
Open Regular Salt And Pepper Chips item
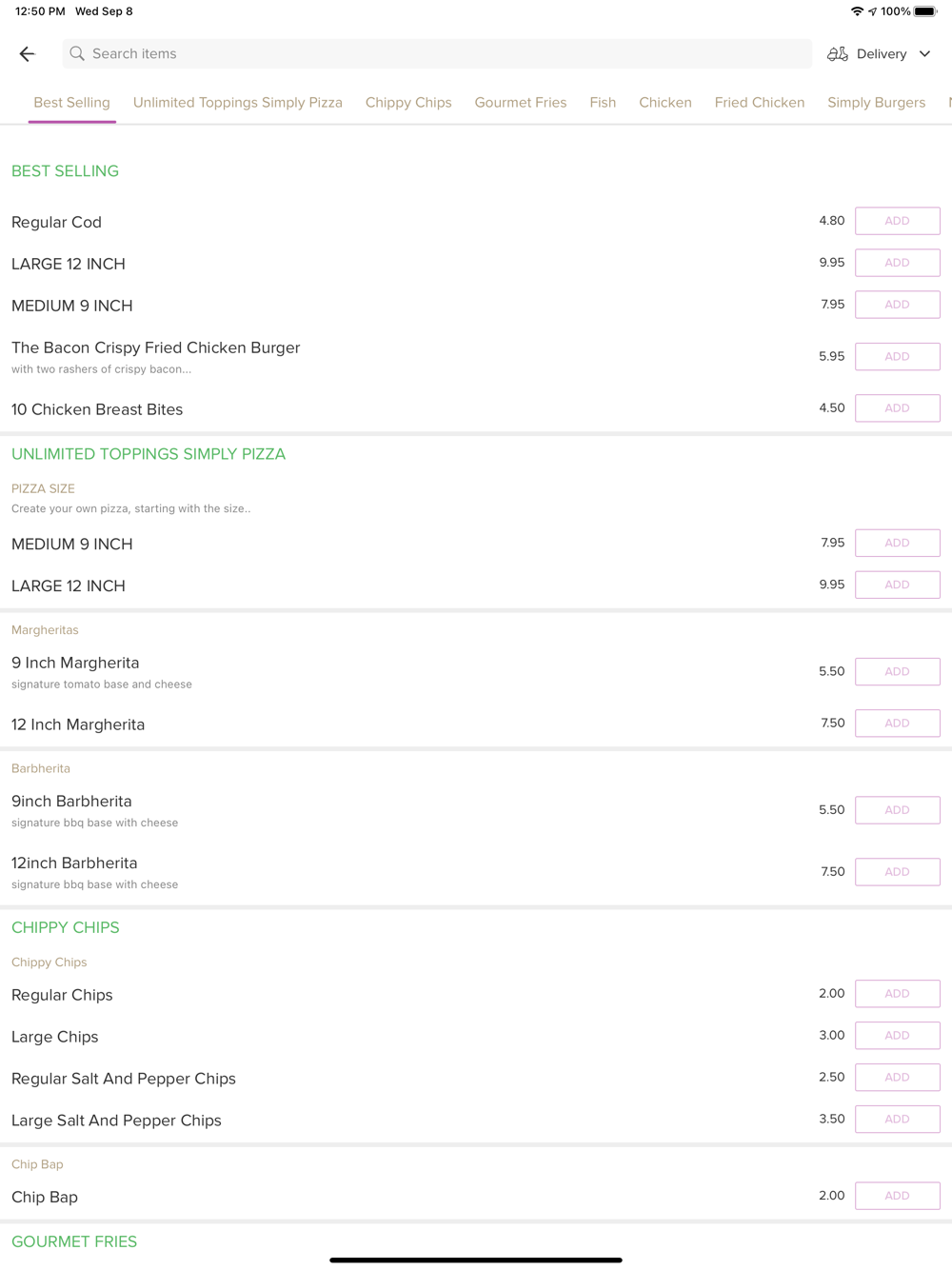[124, 1079]
